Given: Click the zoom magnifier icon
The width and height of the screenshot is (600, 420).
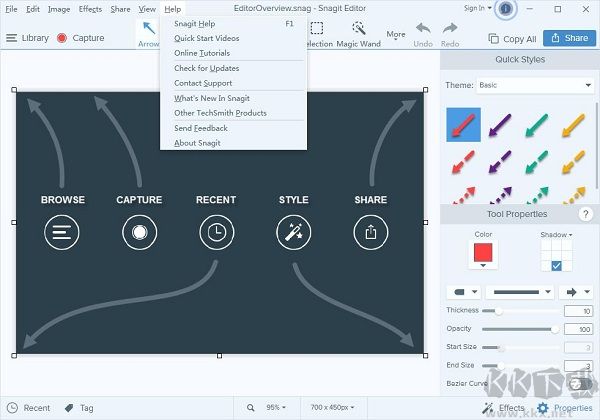Looking at the screenshot, I should pyautogui.click(x=250, y=408).
